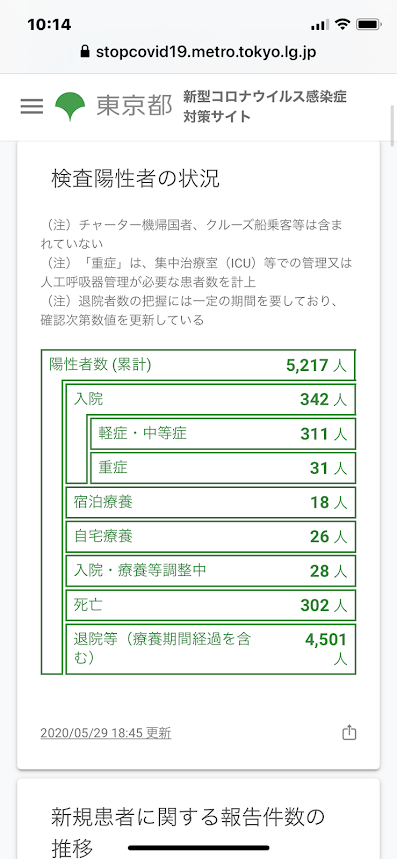
Task: Tap the cellular signal bars
Action: pyautogui.click(x=319, y=25)
